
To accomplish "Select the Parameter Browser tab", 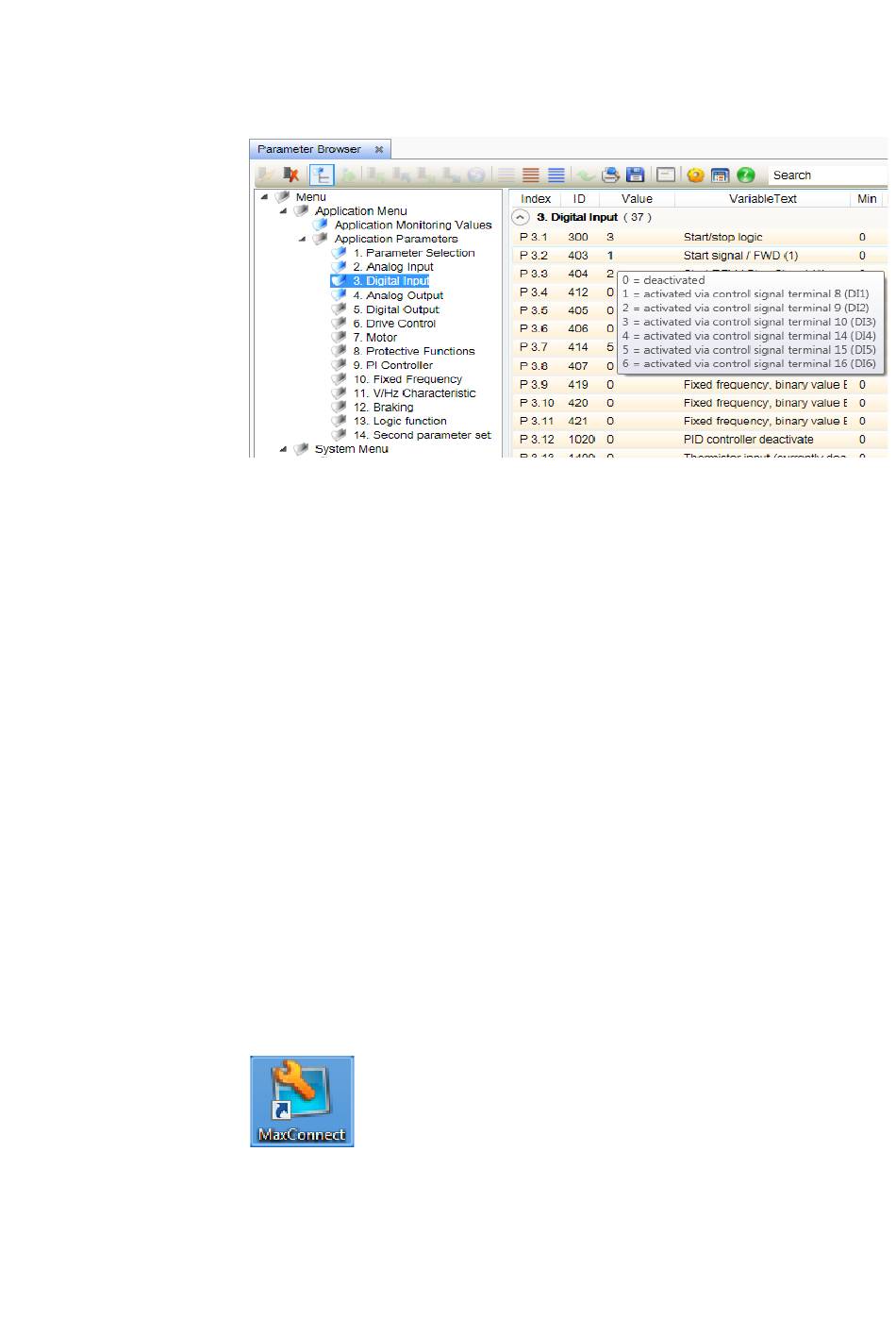I will (x=309, y=149).
